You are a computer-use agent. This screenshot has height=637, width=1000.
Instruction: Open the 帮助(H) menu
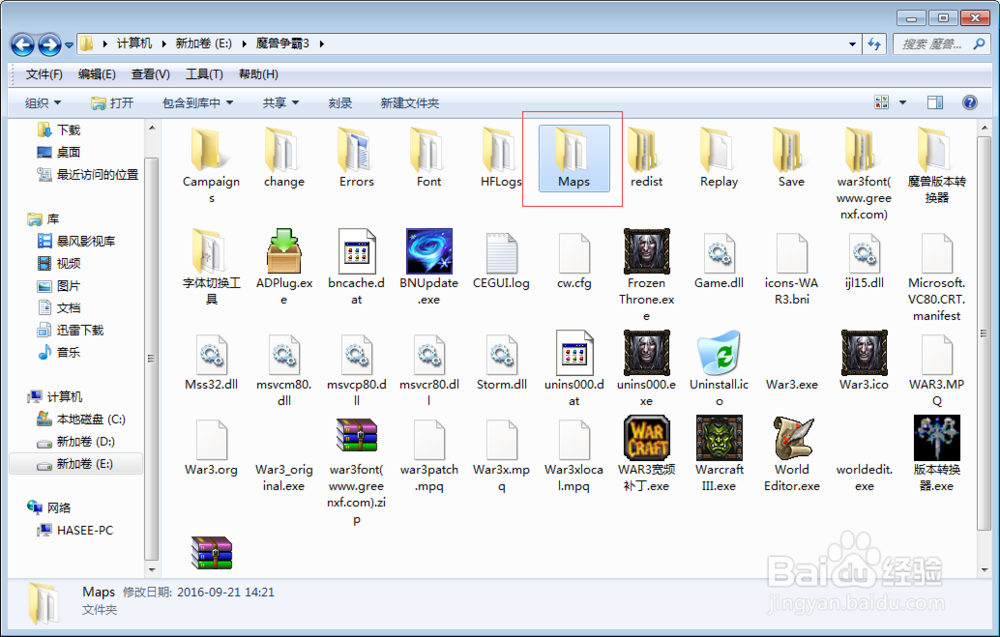[x=258, y=75]
